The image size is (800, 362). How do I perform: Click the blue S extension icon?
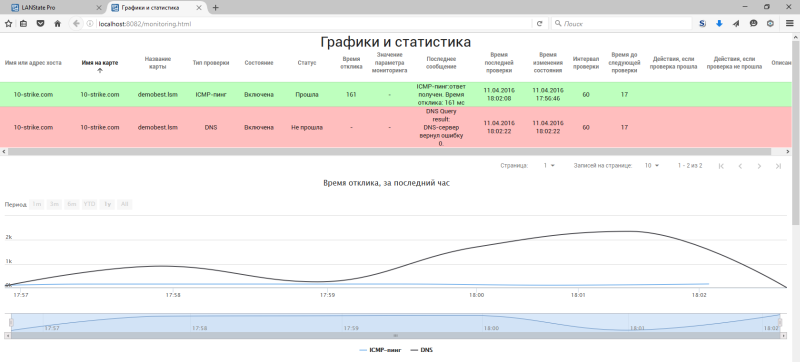703,23
